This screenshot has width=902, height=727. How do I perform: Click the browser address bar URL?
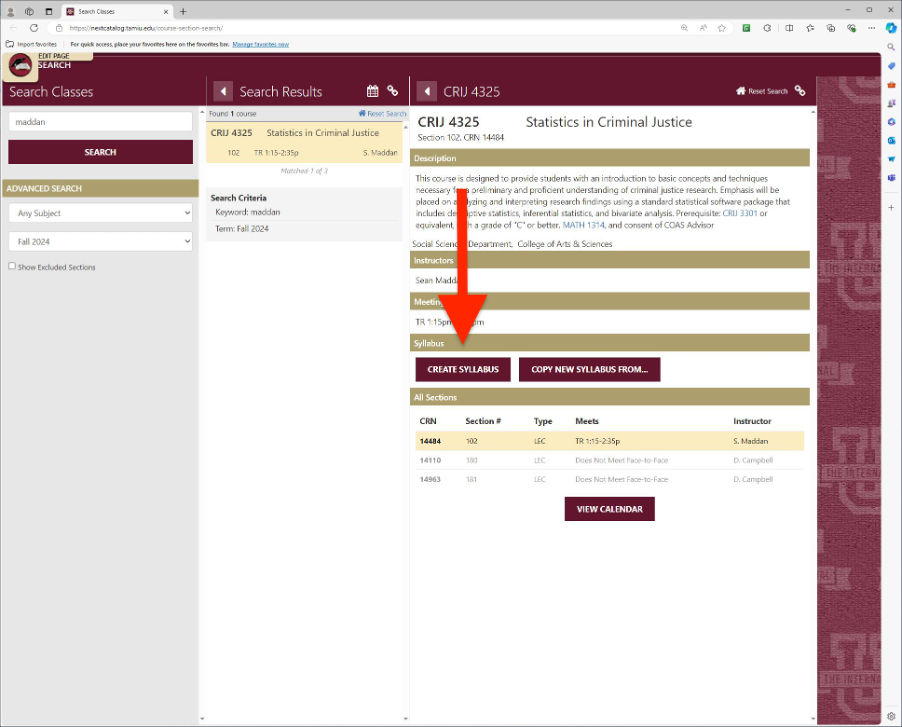(x=146, y=28)
